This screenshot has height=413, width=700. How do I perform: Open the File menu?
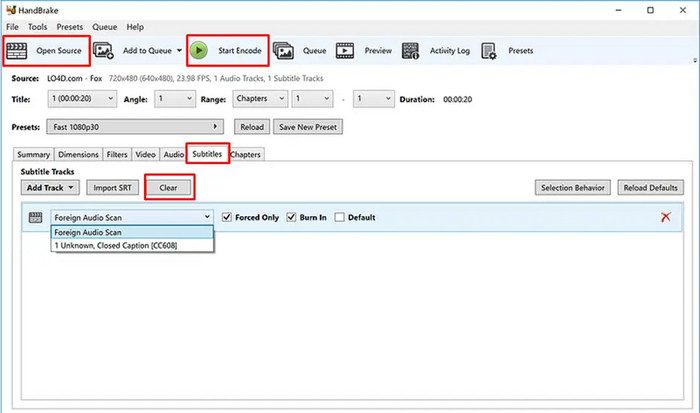click(12, 27)
